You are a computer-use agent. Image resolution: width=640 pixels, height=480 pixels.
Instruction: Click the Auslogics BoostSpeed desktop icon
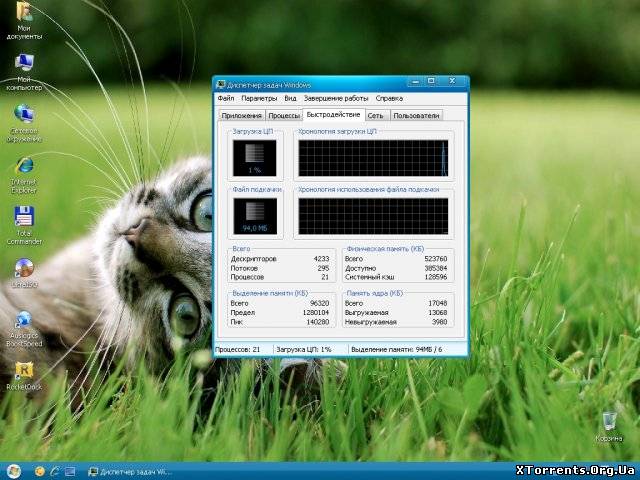[x=24, y=320]
